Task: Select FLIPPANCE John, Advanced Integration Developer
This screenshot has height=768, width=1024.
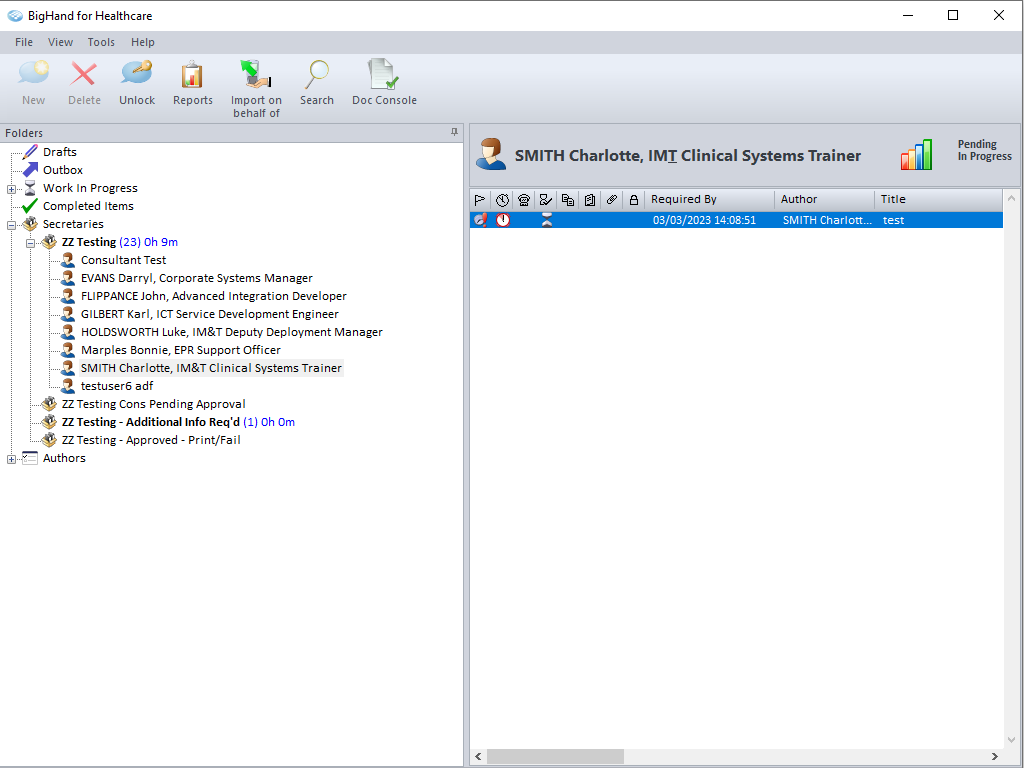Action: [x=214, y=296]
